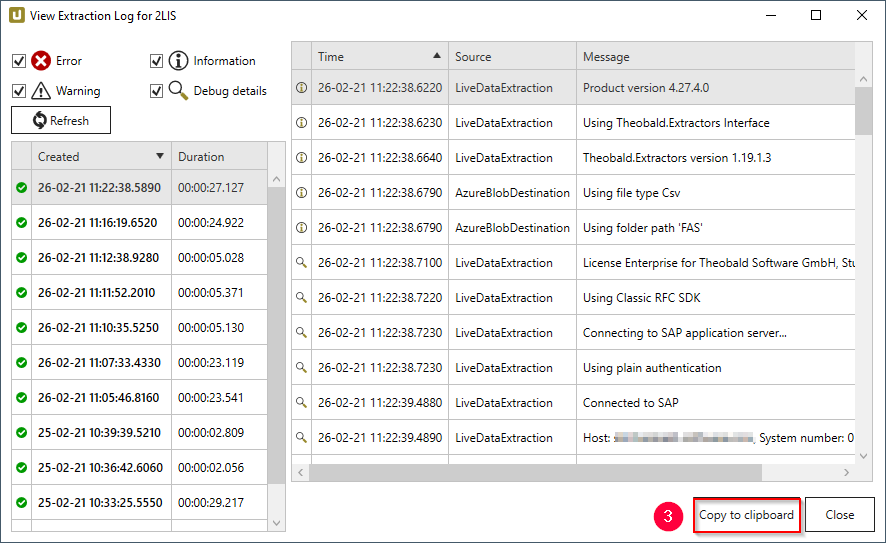Click the Warning triangle icon

[x=41, y=91]
